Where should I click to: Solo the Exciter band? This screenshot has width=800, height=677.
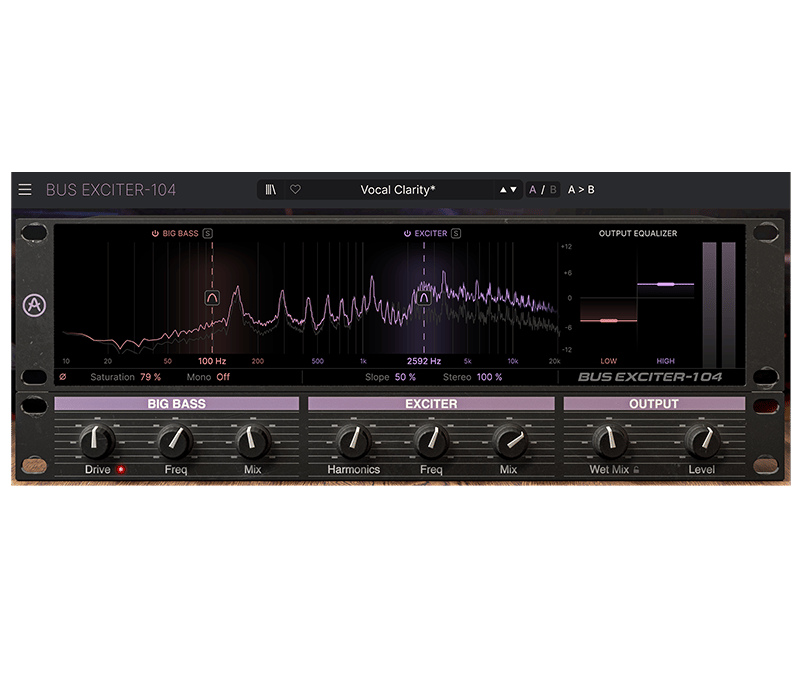click(456, 233)
